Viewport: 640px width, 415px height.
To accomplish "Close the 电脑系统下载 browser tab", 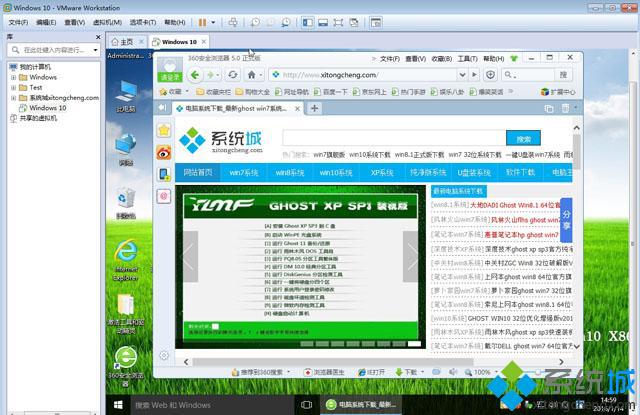I will click(298, 109).
